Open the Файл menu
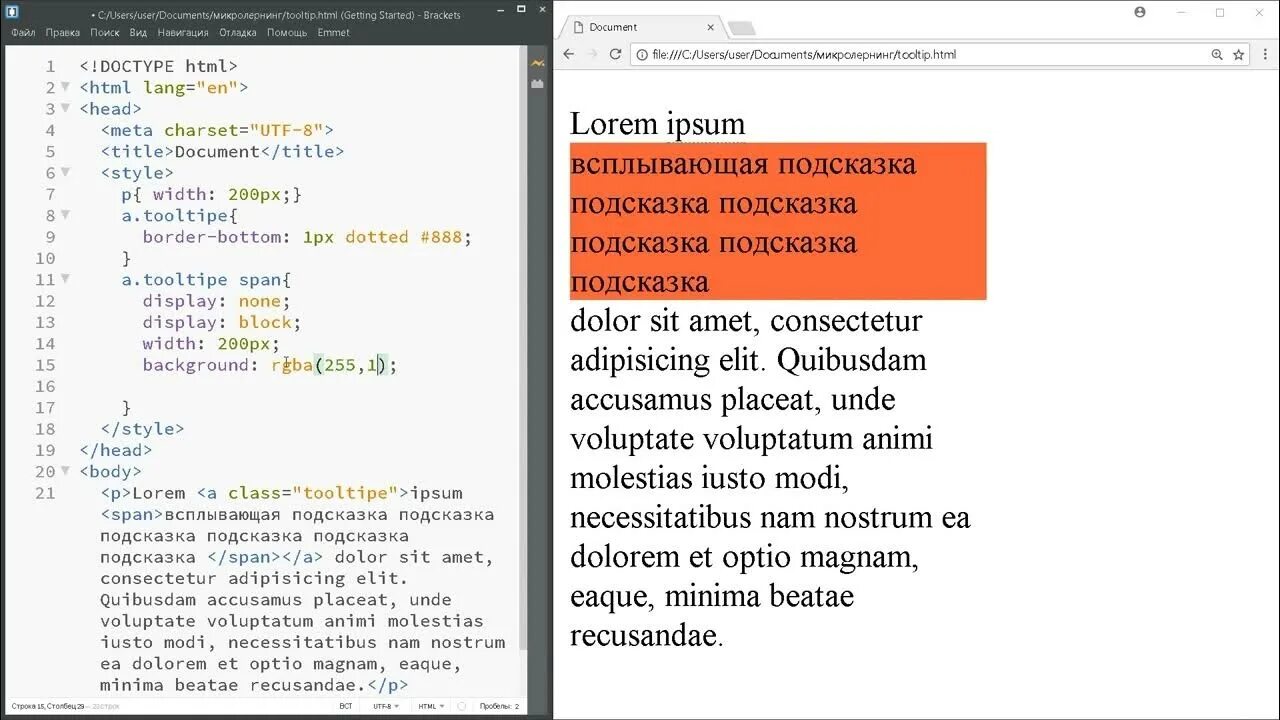 point(23,32)
